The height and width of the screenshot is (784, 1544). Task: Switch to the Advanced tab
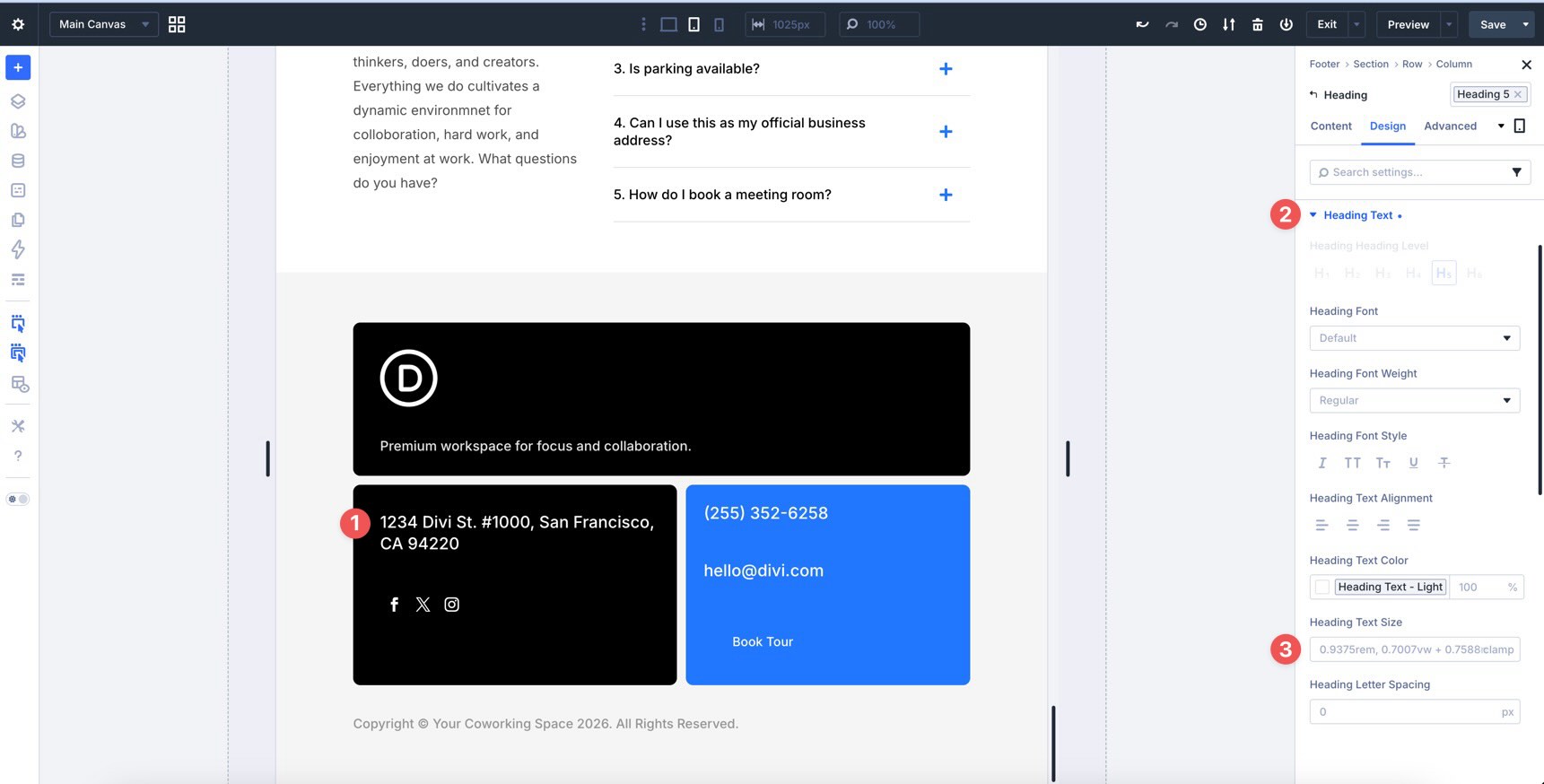point(1450,126)
